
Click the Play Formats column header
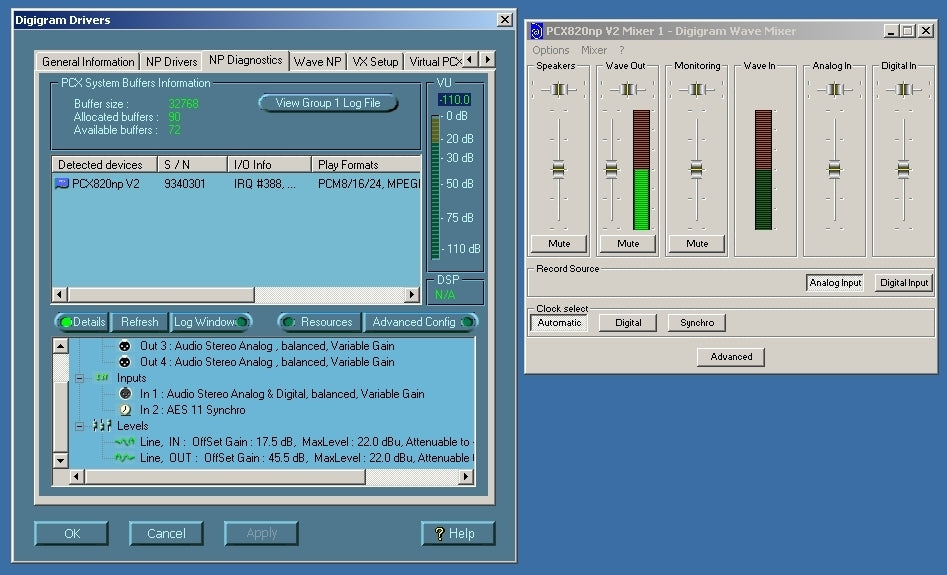(x=366, y=164)
